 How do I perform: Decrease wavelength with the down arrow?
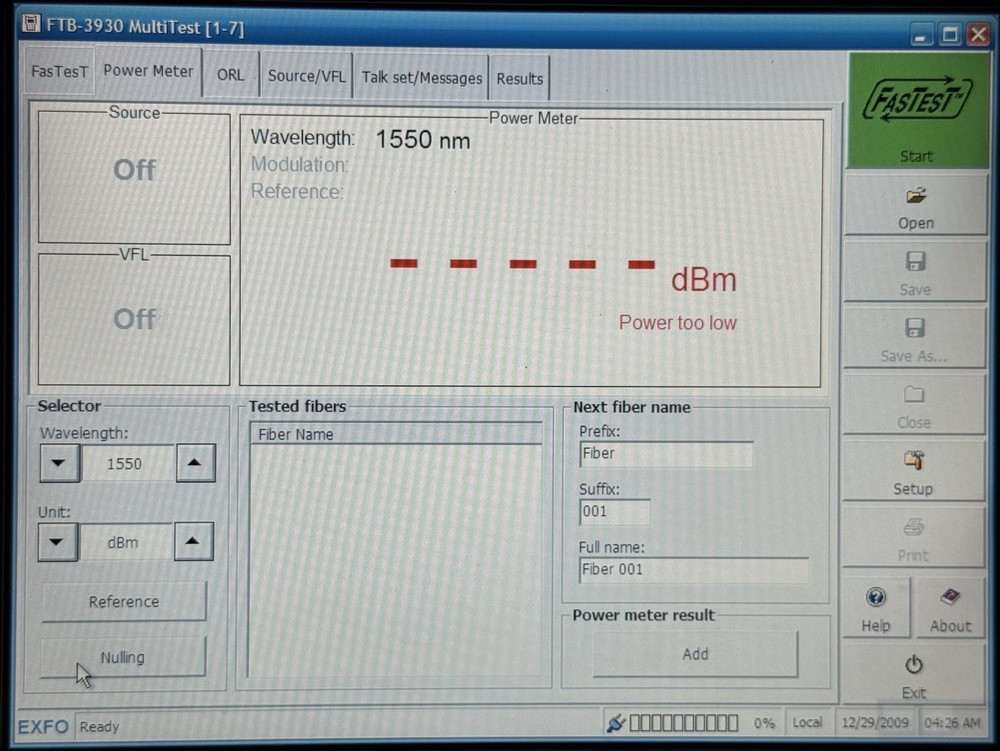58,463
